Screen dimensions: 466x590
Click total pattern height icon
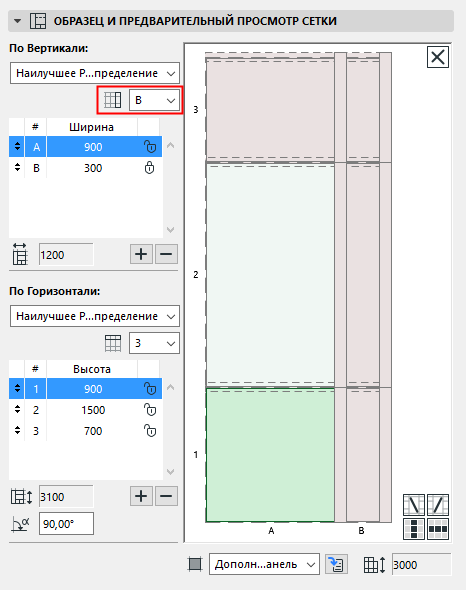[21, 497]
